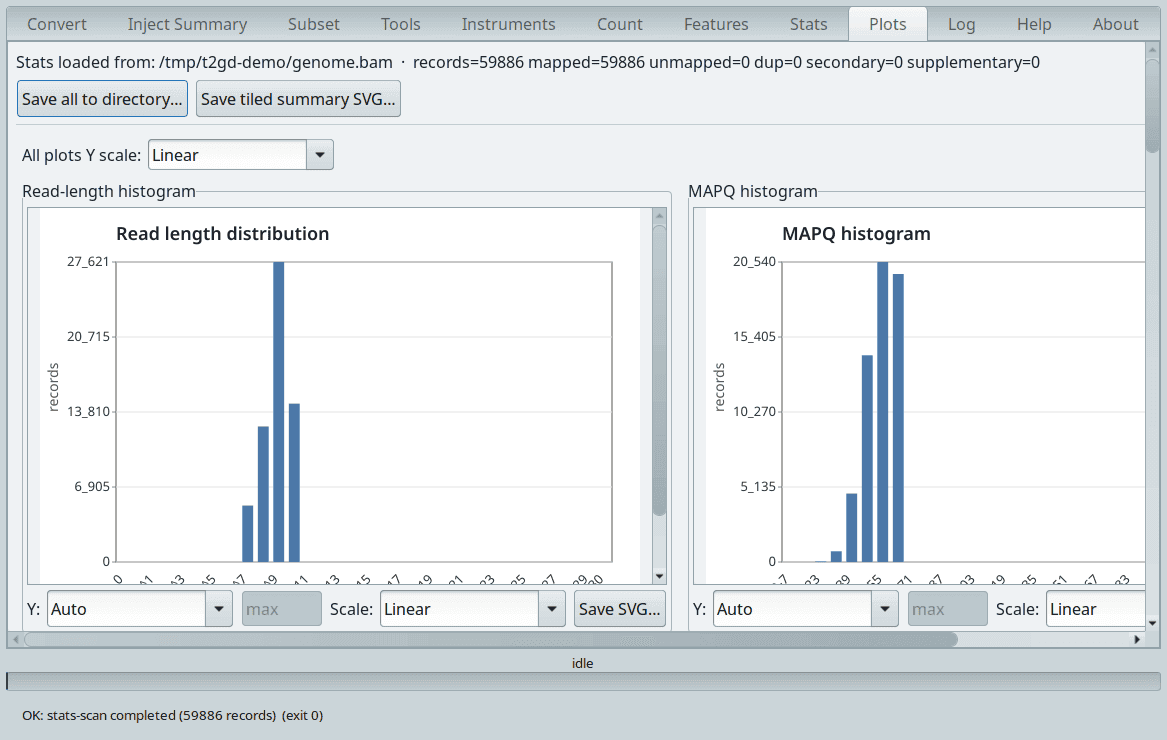Select the Instruments tab
This screenshot has width=1167, height=740.
[508, 25]
